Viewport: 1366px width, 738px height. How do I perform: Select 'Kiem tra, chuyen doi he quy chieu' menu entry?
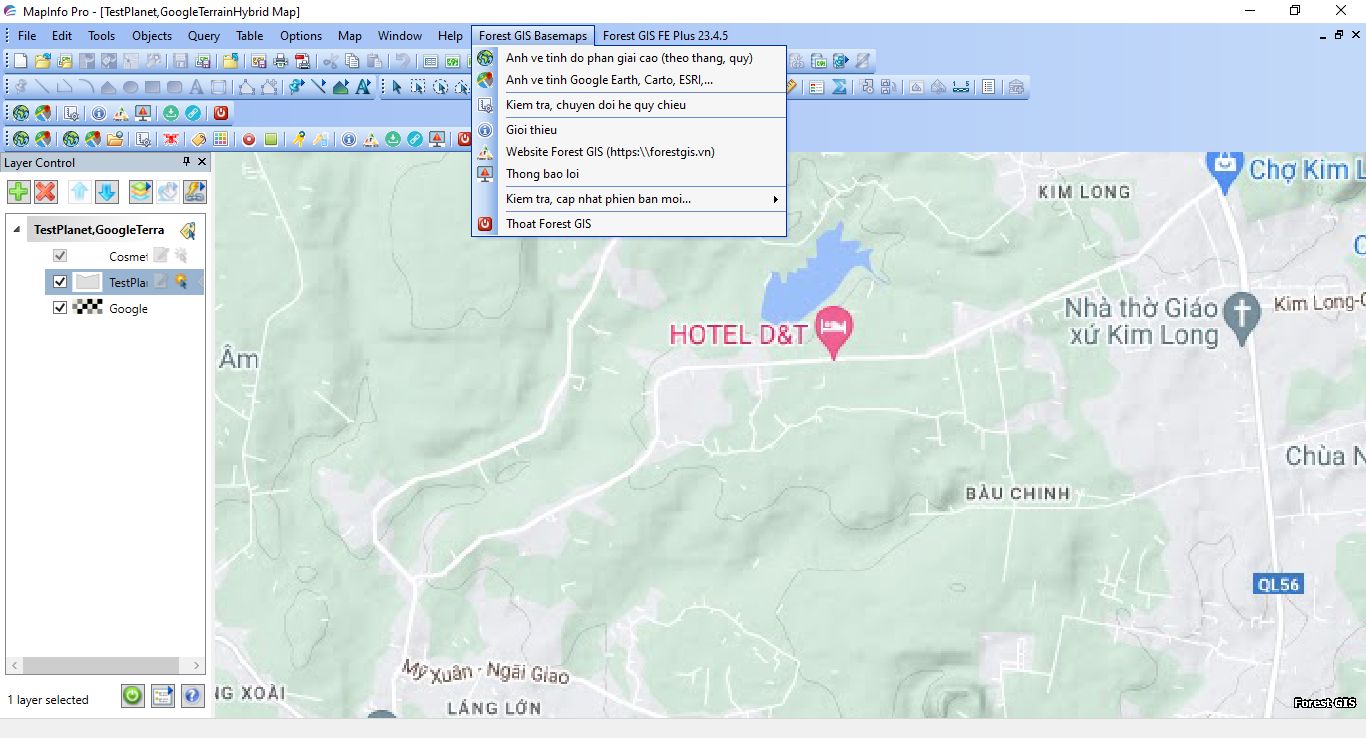click(x=595, y=105)
